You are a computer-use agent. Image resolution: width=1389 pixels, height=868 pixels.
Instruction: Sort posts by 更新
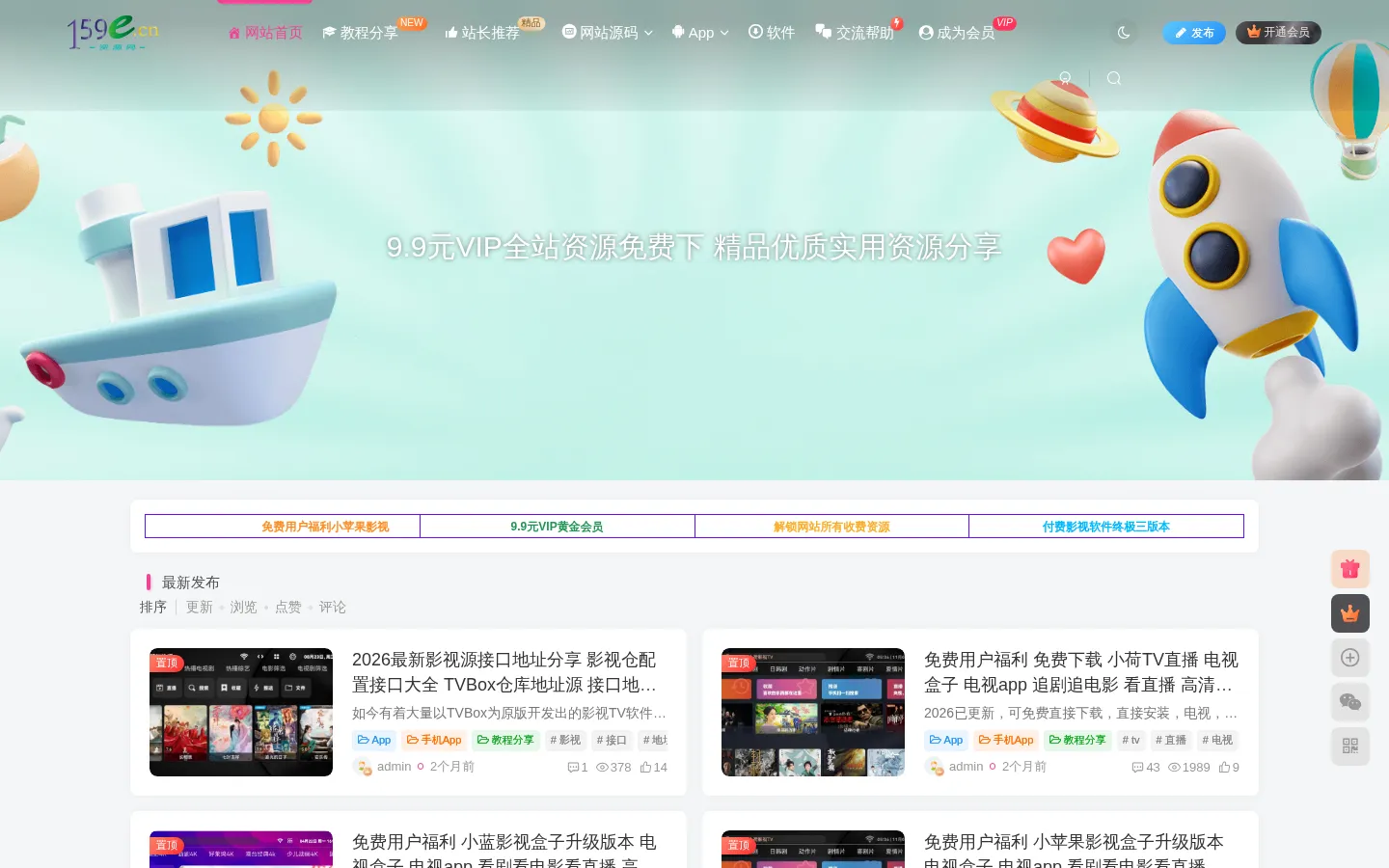pyautogui.click(x=200, y=607)
